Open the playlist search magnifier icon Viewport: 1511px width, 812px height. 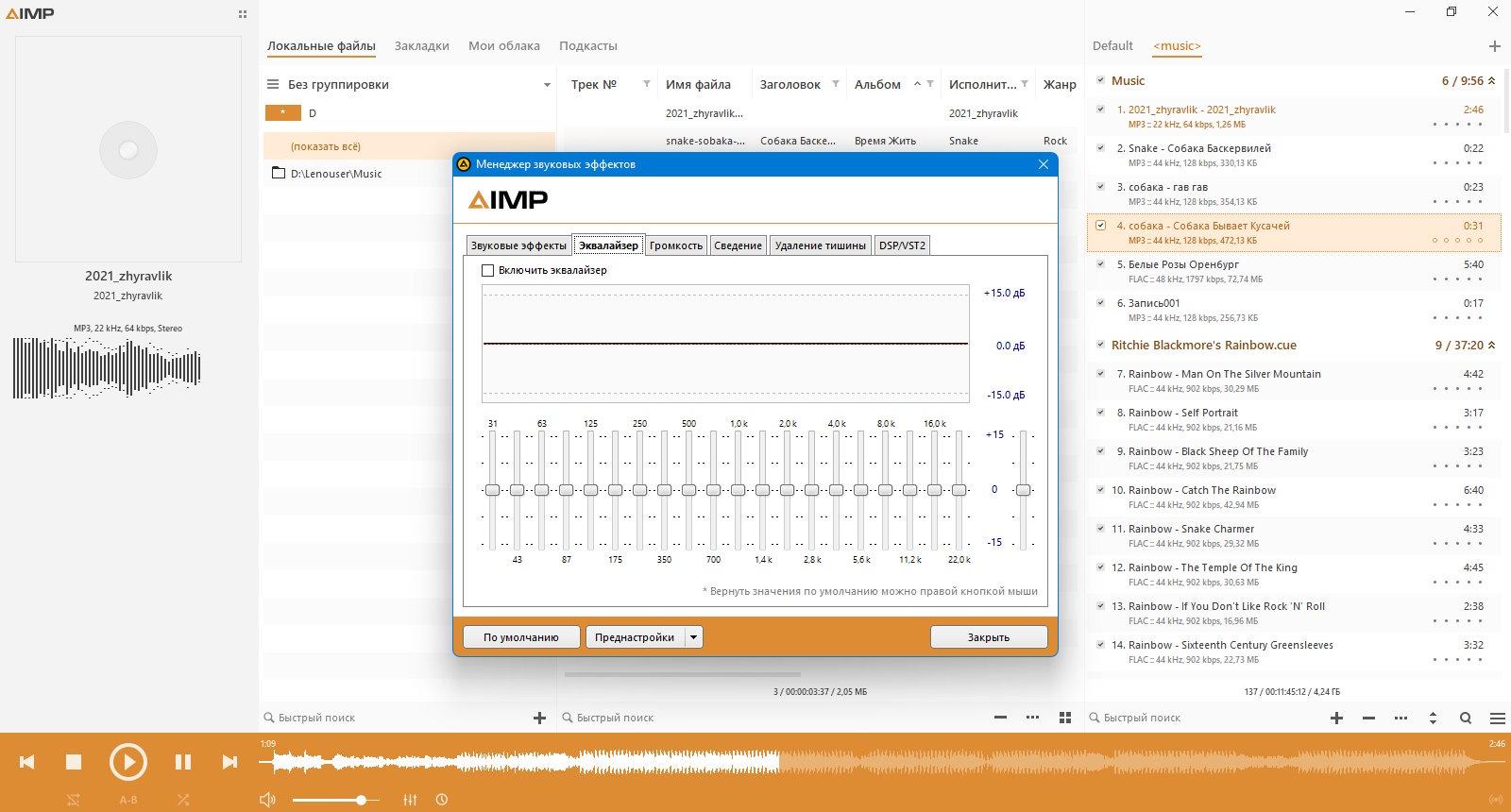coord(1466,719)
